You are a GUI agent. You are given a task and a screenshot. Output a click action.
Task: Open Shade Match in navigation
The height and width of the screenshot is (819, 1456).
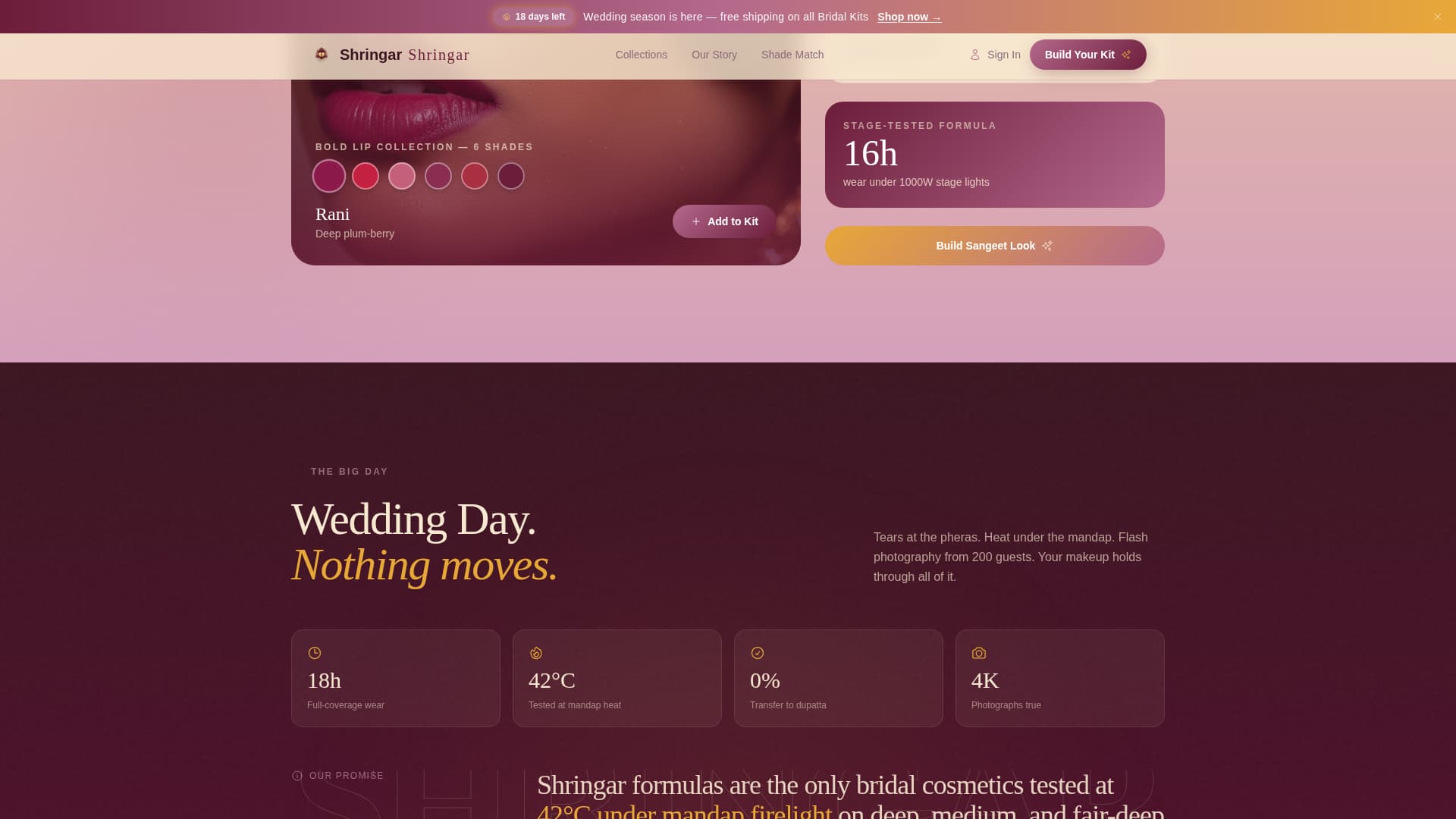(x=792, y=55)
